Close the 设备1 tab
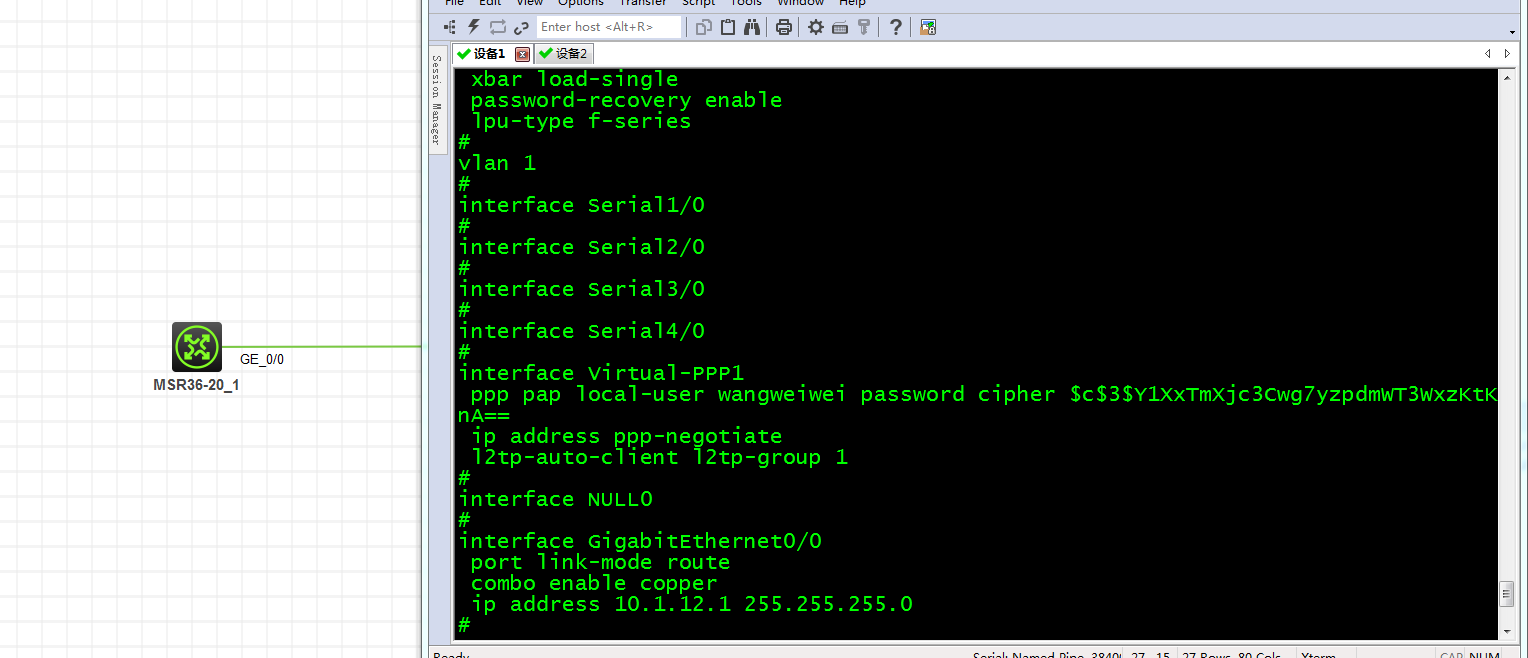This screenshot has width=1528, height=658. (x=522, y=54)
